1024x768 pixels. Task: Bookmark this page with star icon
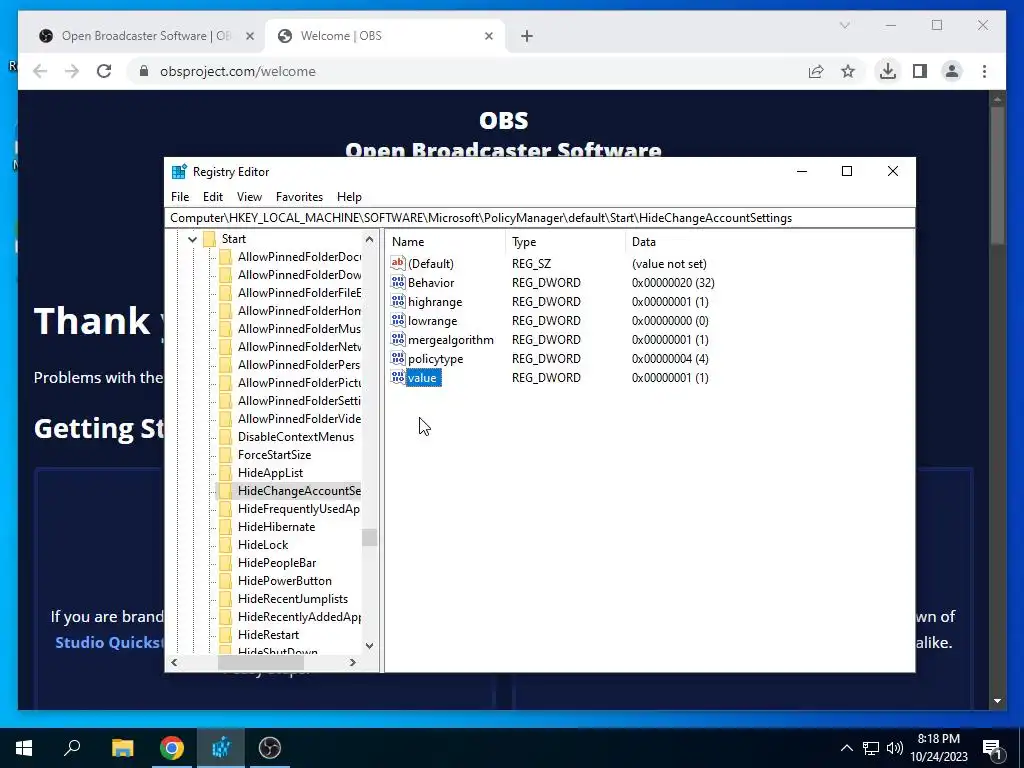pyautogui.click(x=848, y=71)
